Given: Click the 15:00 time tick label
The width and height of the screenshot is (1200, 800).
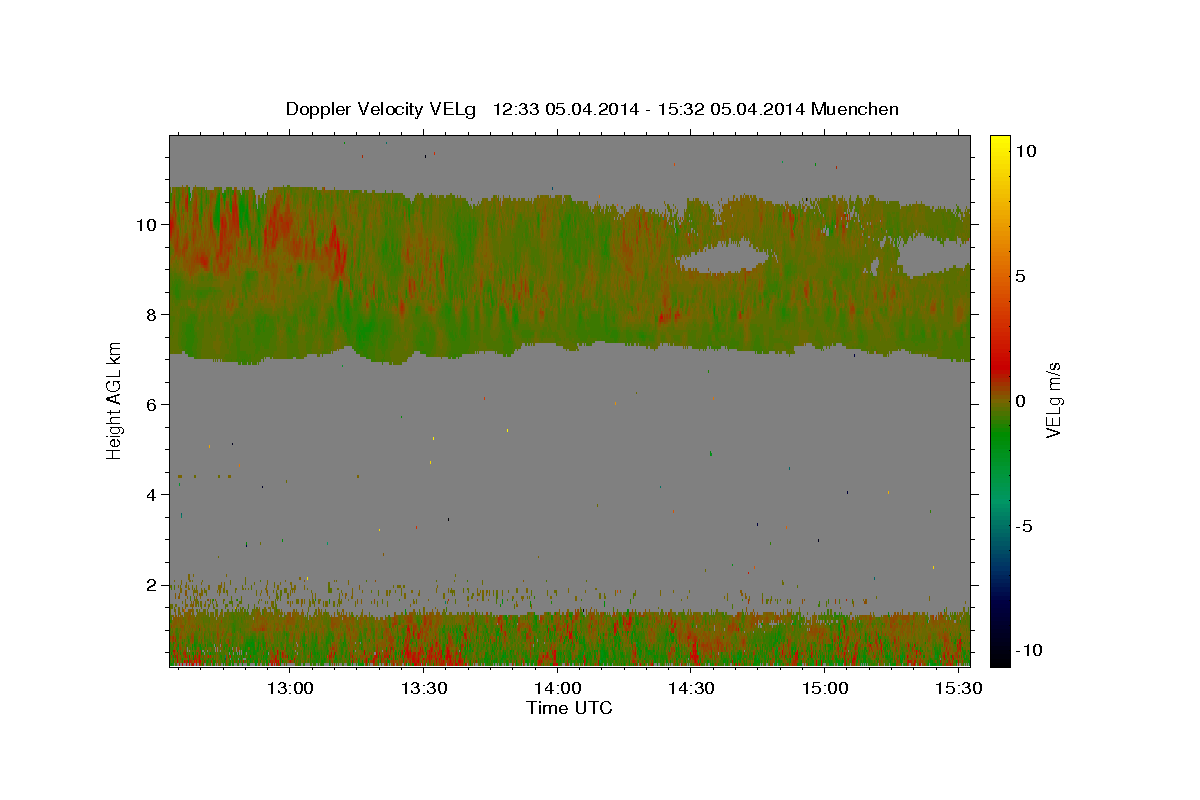Looking at the screenshot, I should point(824,689).
